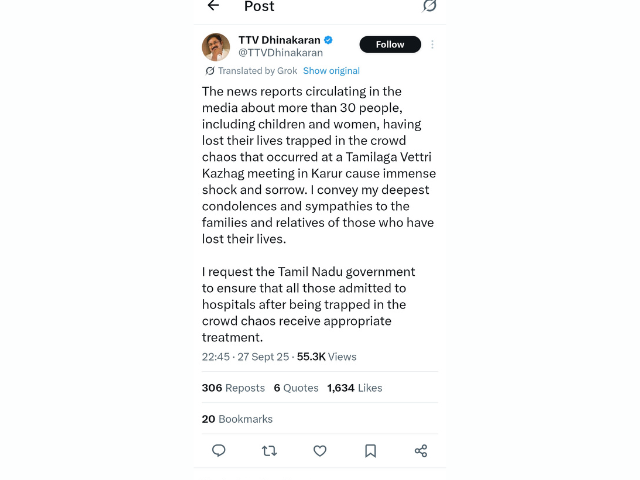
Task: Click the small Grok translation icon
Action: pos(210,71)
